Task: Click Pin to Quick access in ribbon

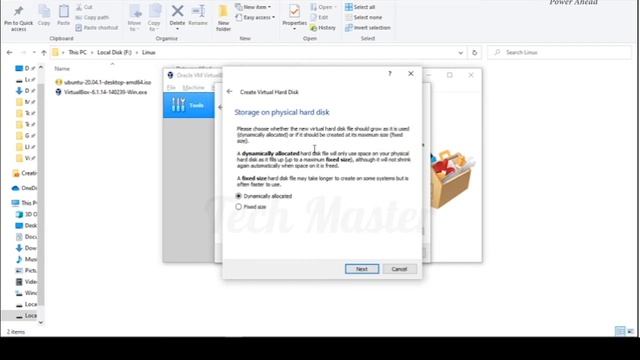Action: [18, 18]
